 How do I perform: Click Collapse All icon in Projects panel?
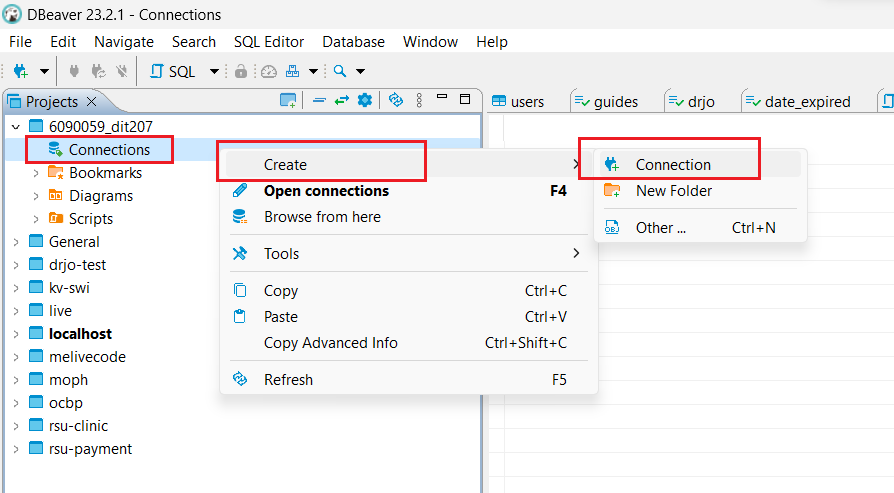pos(319,101)
